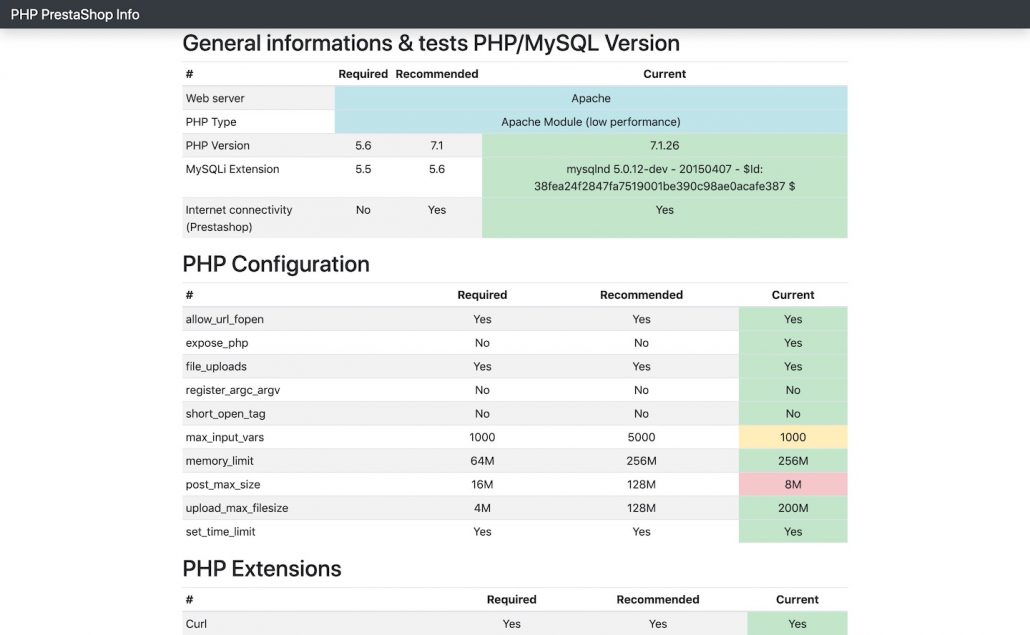The width and height of the screenshot is (1030, 635).
Task: Click the PHP Configuration section heading
Action: click(275, 264)
